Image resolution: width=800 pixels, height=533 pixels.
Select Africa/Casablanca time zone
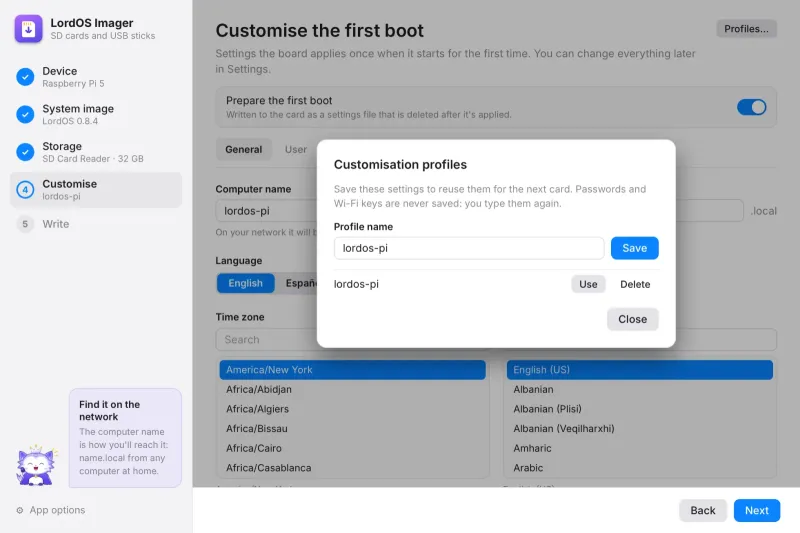tap(352, 468)
